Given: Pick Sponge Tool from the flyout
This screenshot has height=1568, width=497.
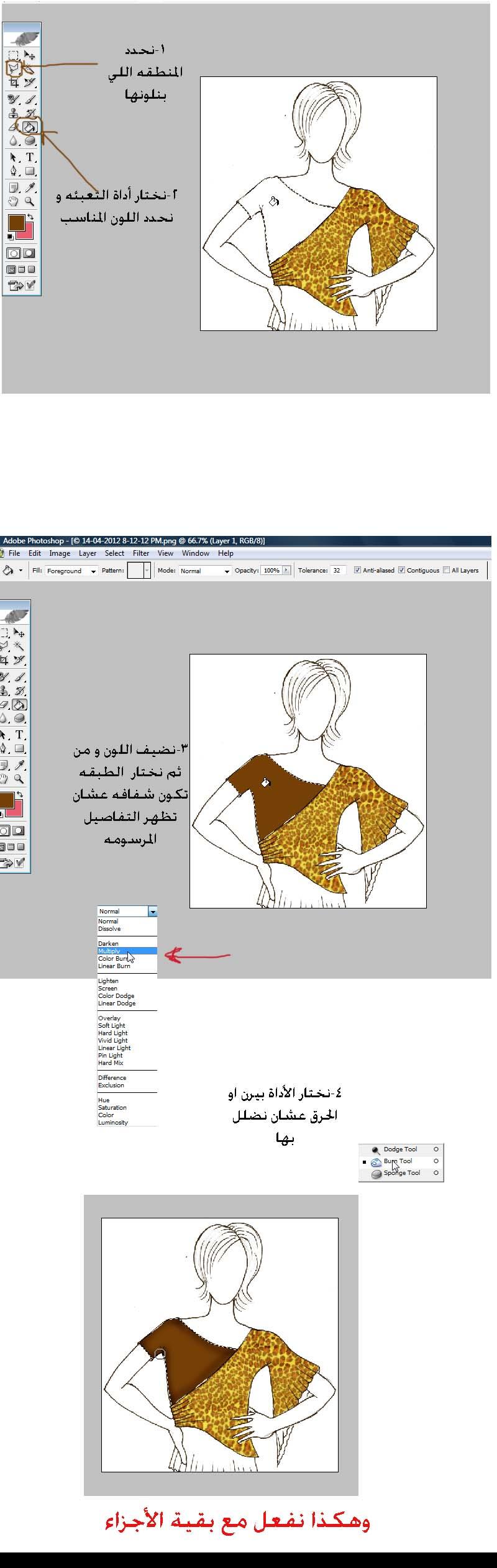Looking at the screenshot, I should click(x=401, y=1173).
